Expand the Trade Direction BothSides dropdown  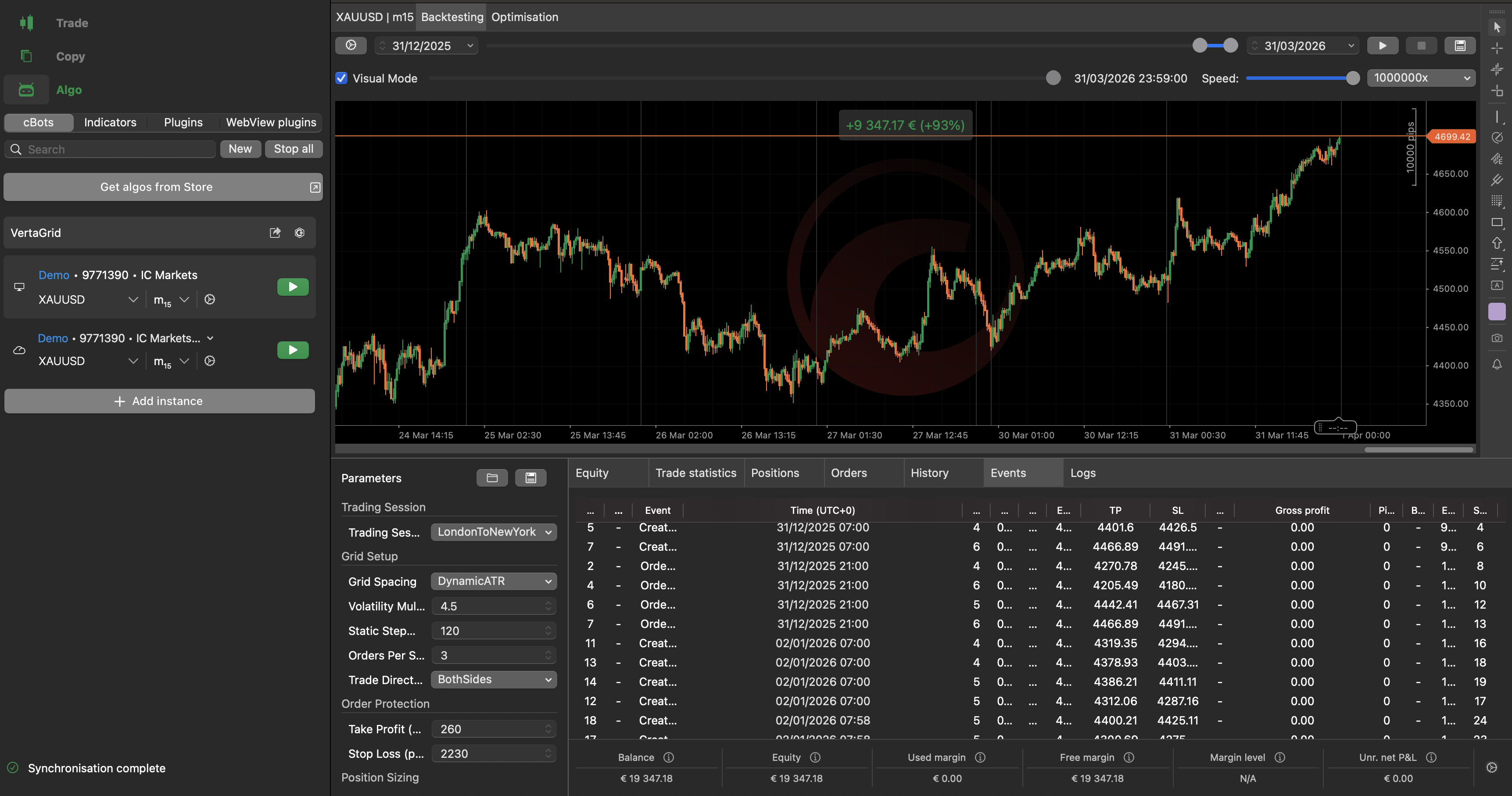494,679
